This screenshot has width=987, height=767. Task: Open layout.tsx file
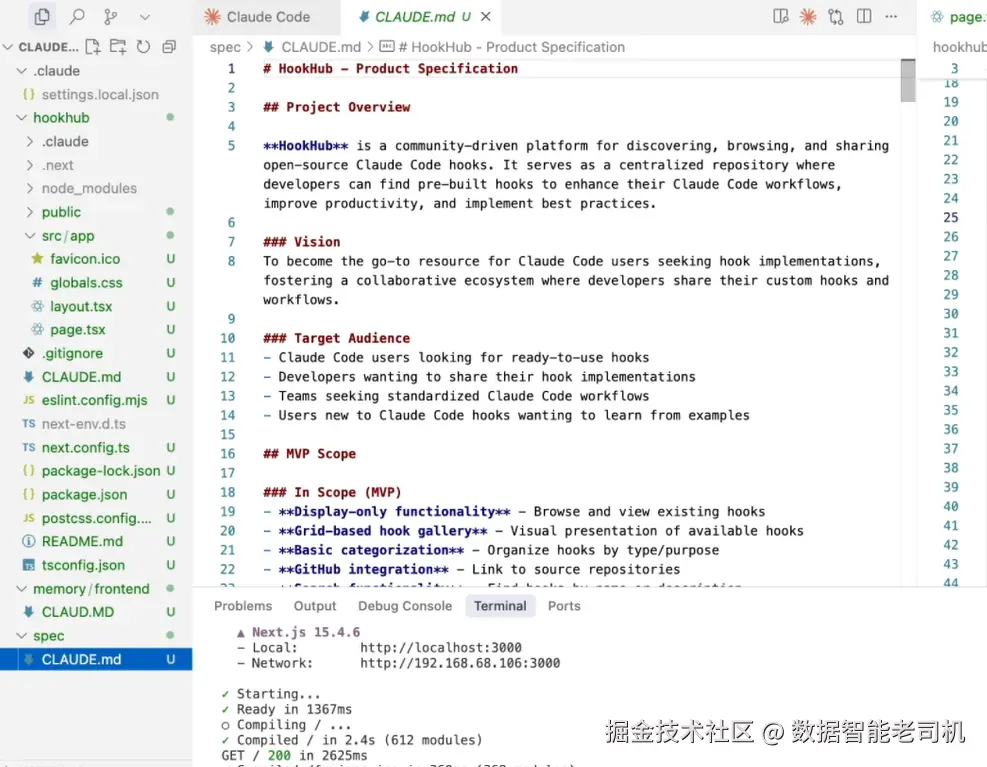coord(81,306)
